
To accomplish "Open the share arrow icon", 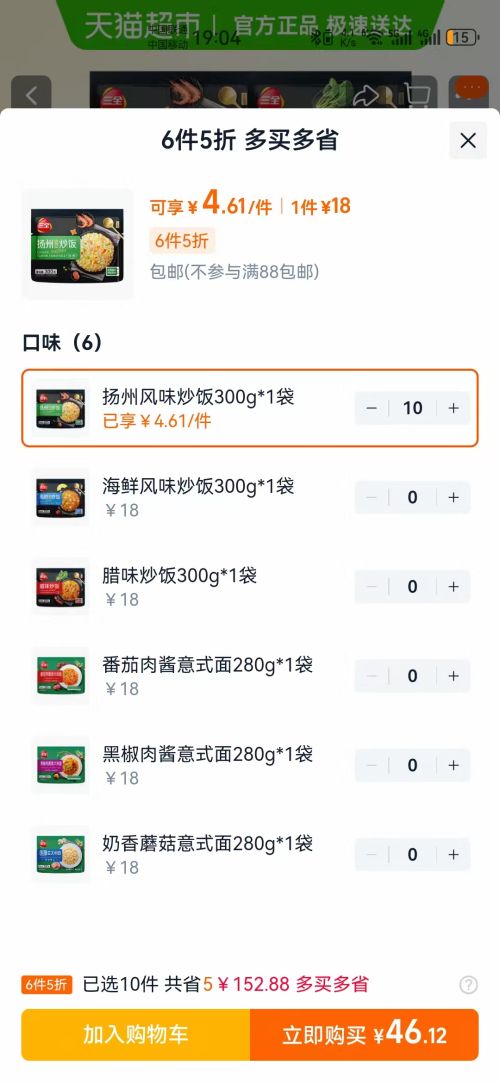I will tap(366, 95).
